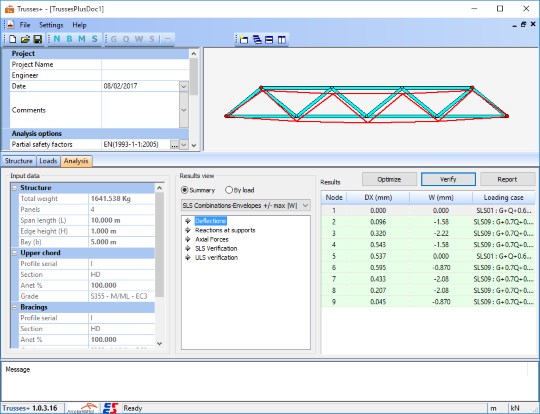
Task: Click the Optimize button
Action: tap(389, 179)
